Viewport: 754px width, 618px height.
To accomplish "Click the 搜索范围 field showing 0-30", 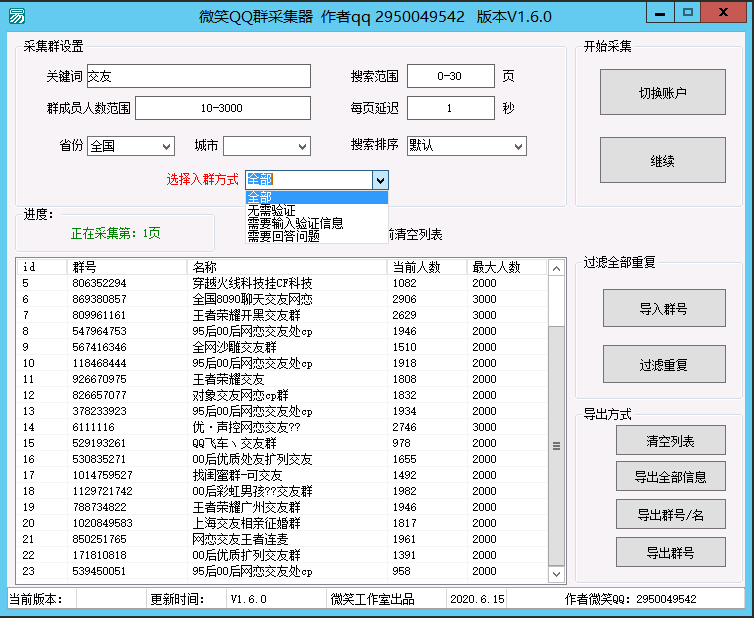I will point(451,76).
